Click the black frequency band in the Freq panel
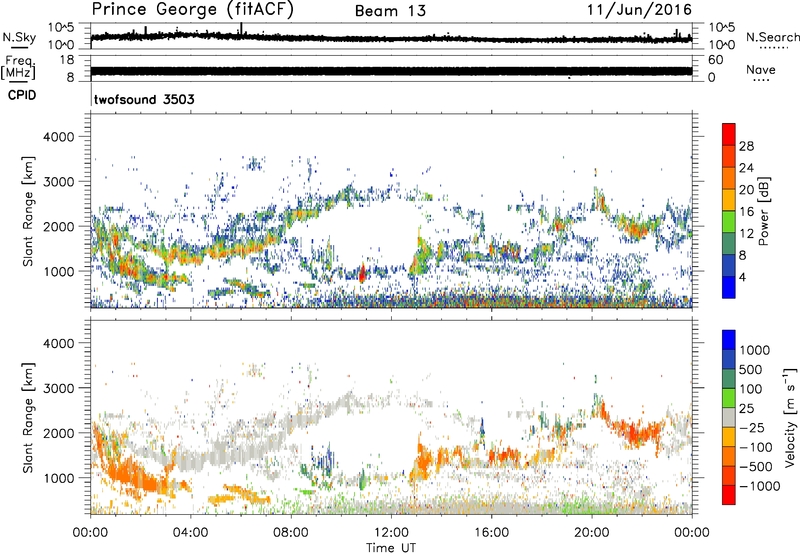 [391, 71]
